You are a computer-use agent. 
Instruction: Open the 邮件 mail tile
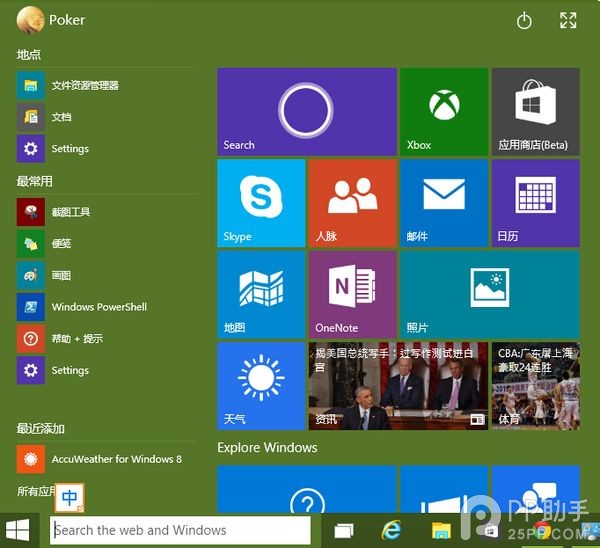click(444, 203)
